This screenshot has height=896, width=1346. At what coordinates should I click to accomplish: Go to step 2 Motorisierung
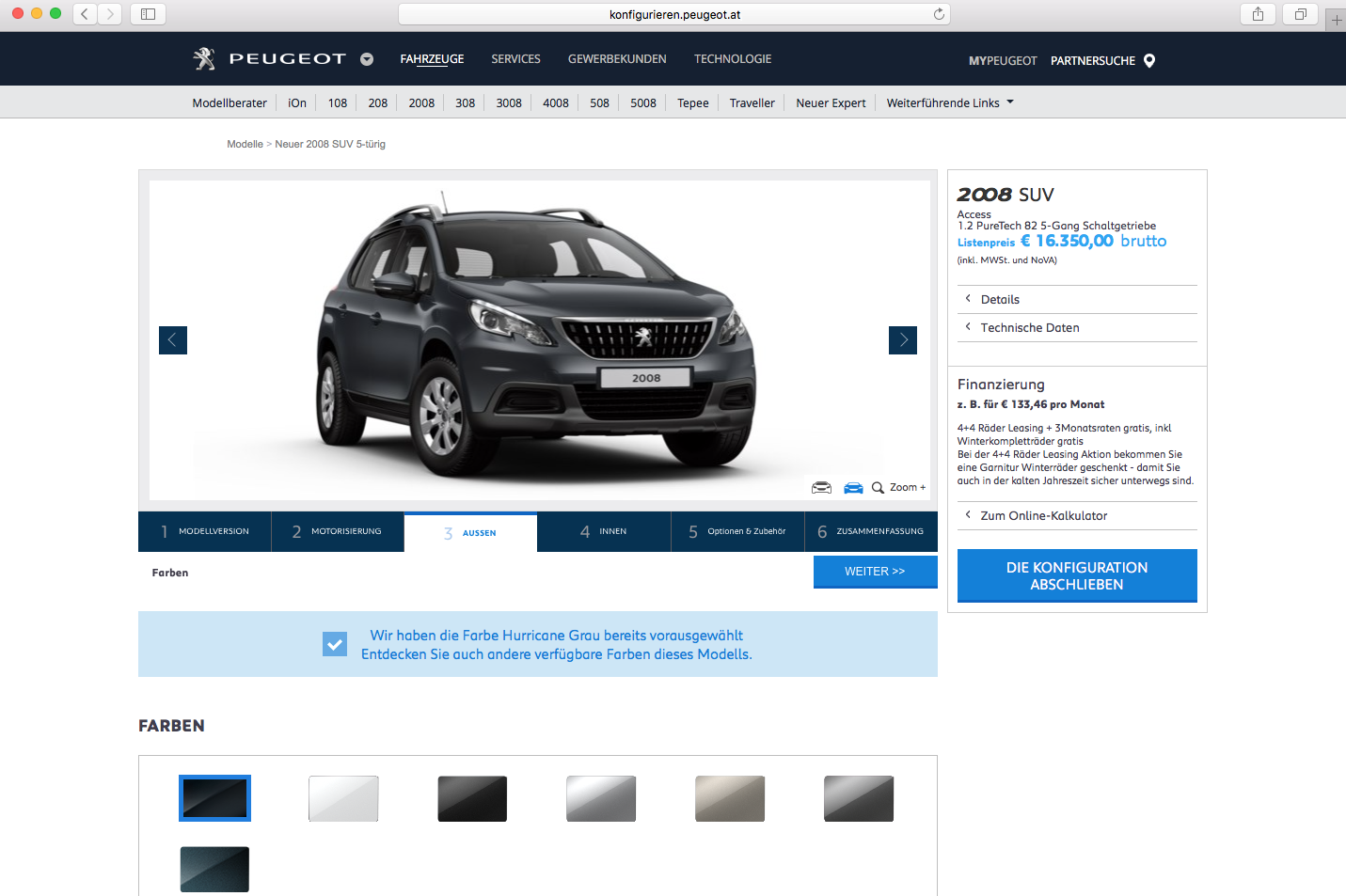[x=338, y=531]
